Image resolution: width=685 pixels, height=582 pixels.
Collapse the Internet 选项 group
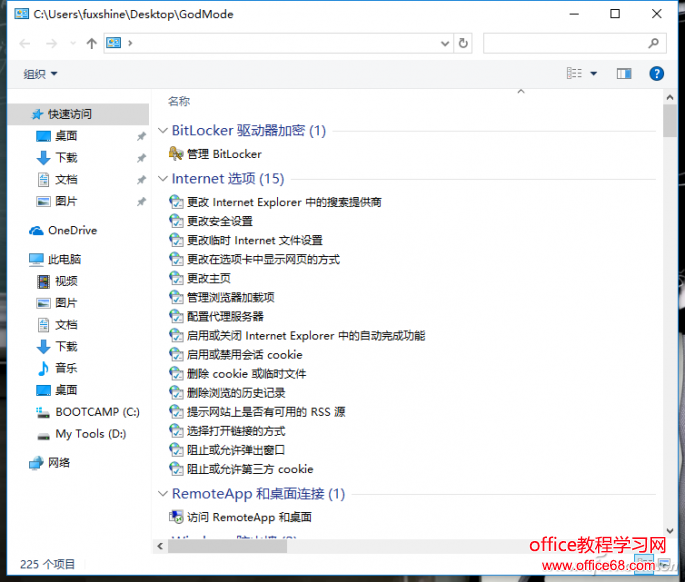tap(163, 179)
